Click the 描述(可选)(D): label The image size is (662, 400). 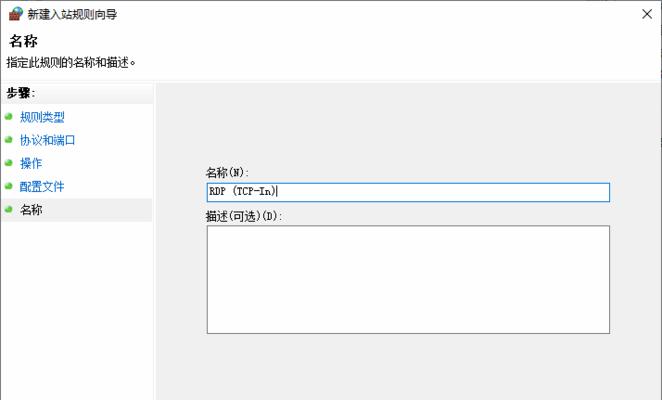coord(244,216)
